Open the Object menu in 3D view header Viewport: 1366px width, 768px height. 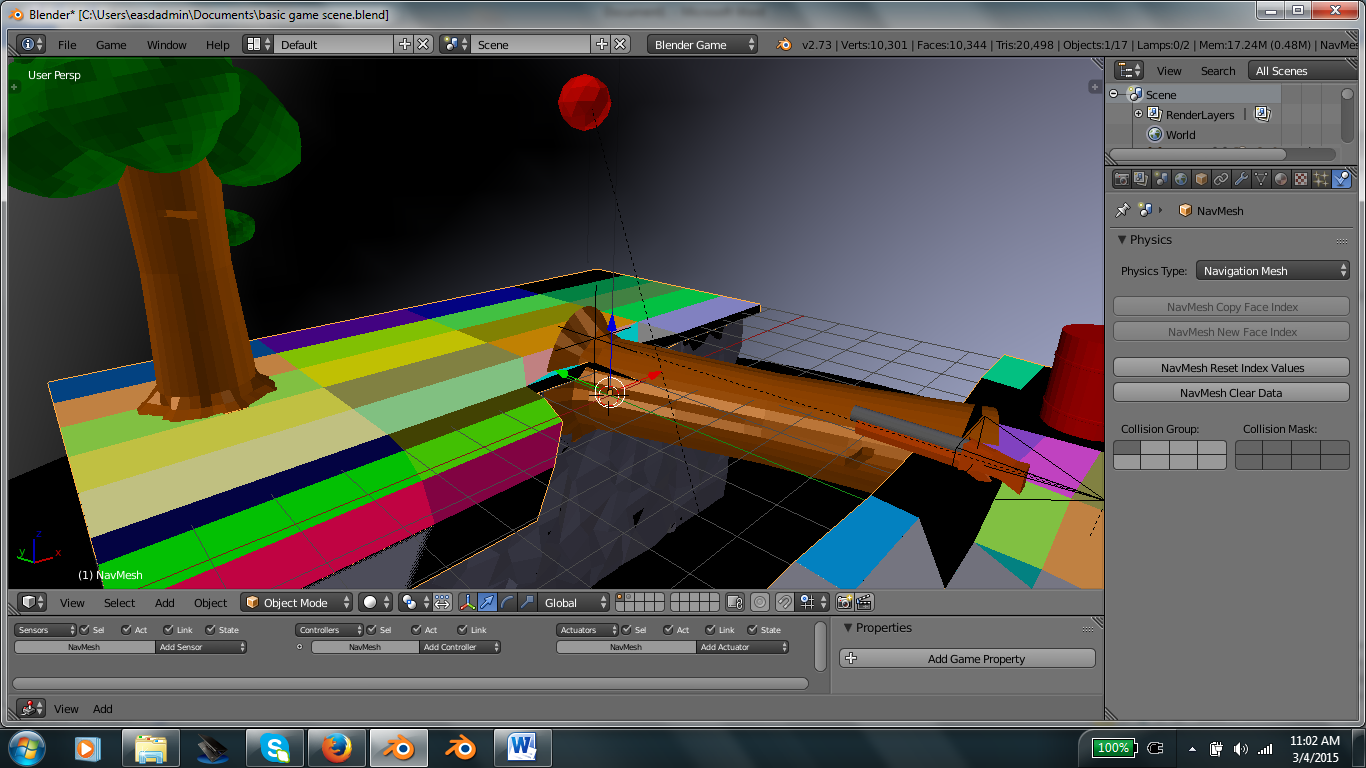pyautogui.click(x=210, y=603)
